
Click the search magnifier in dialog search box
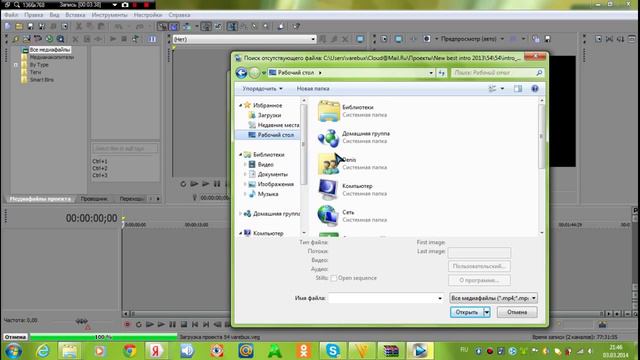tap(539, 73)
